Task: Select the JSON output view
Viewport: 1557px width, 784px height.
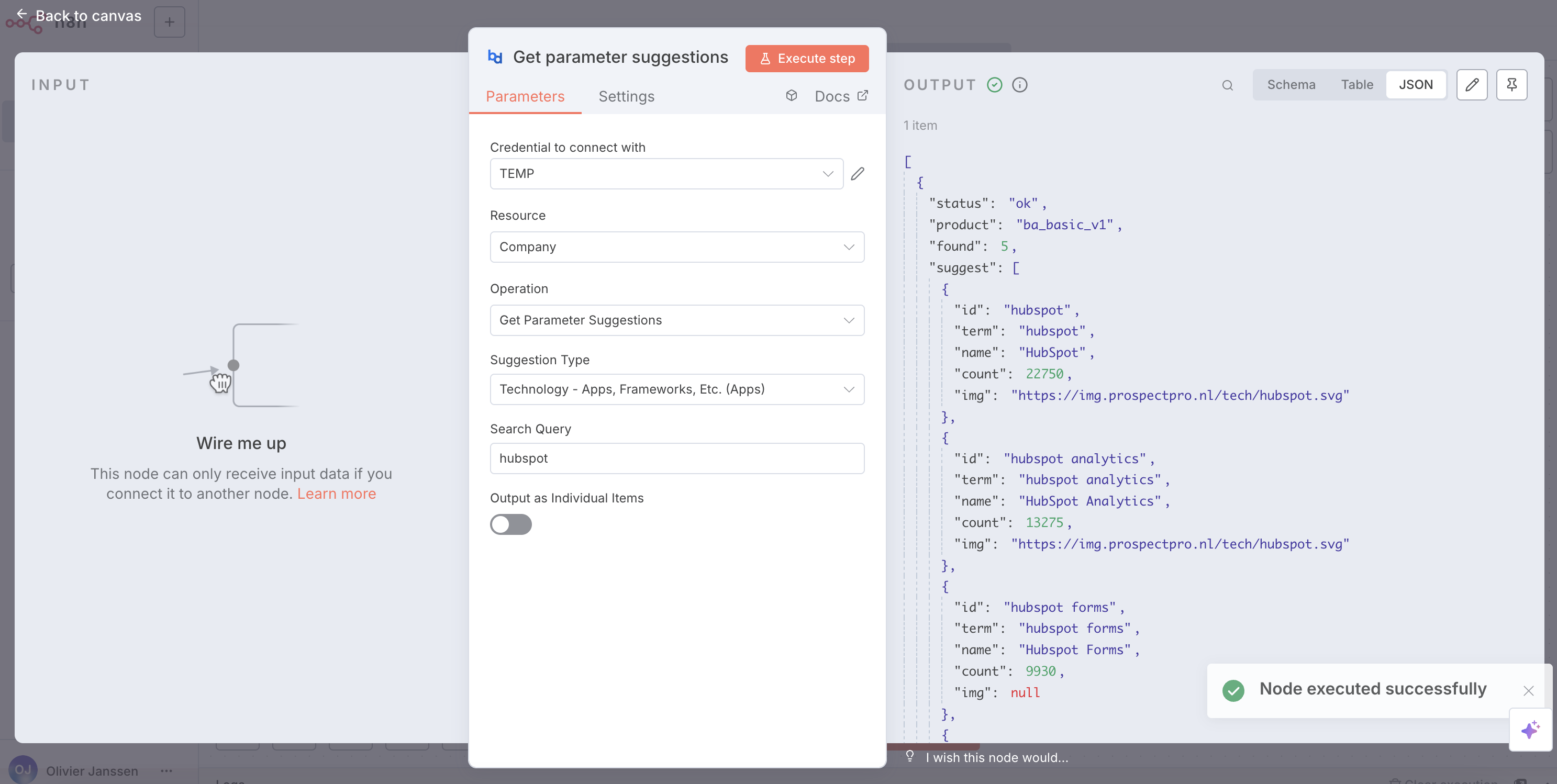Action: point(1416,85)
